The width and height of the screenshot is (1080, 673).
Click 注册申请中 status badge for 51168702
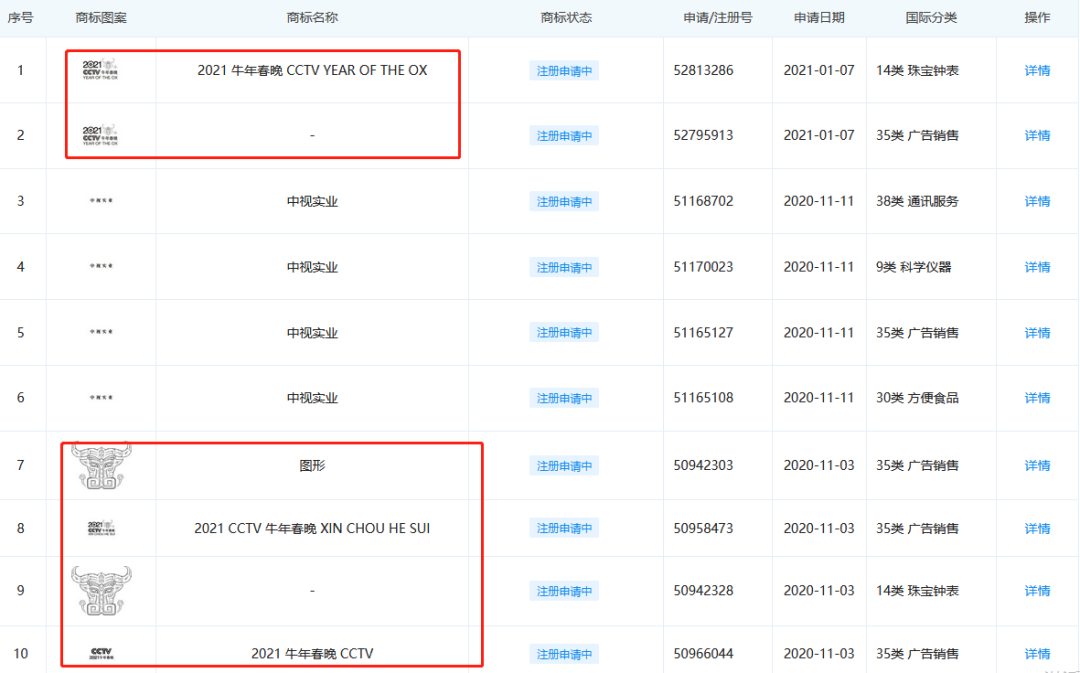[x=564, y=202]
